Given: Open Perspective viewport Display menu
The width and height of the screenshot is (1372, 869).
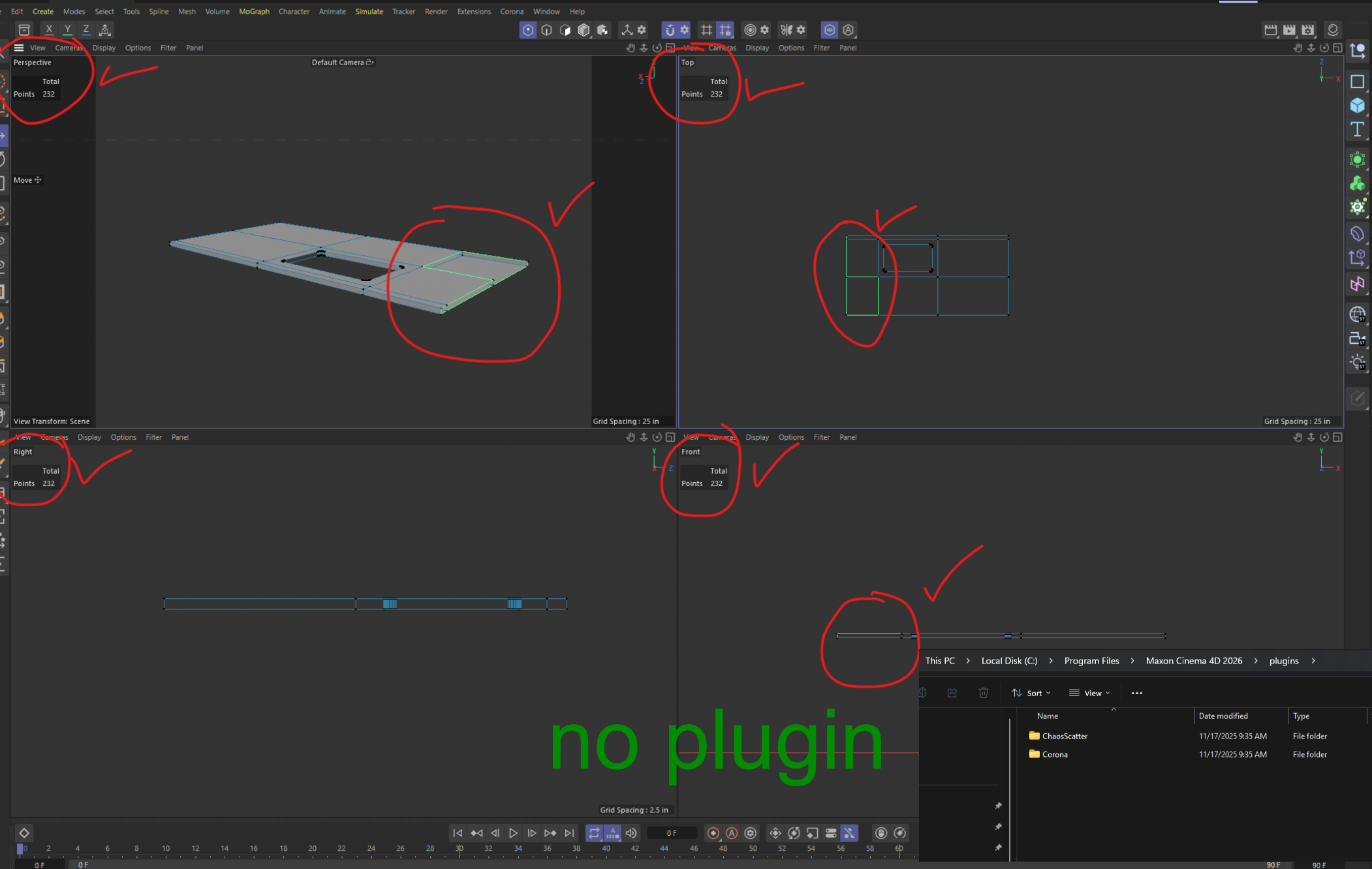Looking at the screenshot, I should tap(104, 48).
